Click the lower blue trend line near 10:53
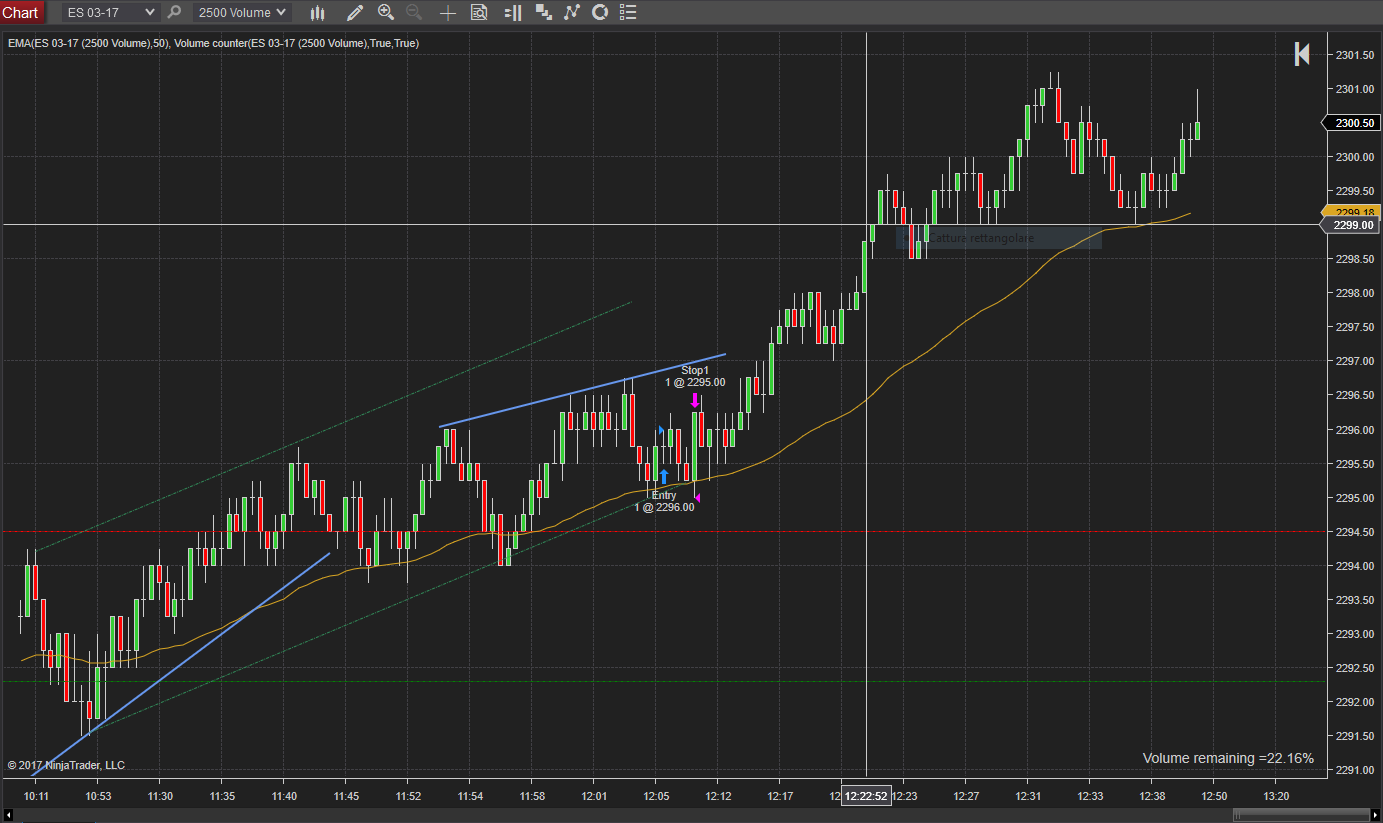This screenshot has width=1383, height=823. tap(180, 664)
